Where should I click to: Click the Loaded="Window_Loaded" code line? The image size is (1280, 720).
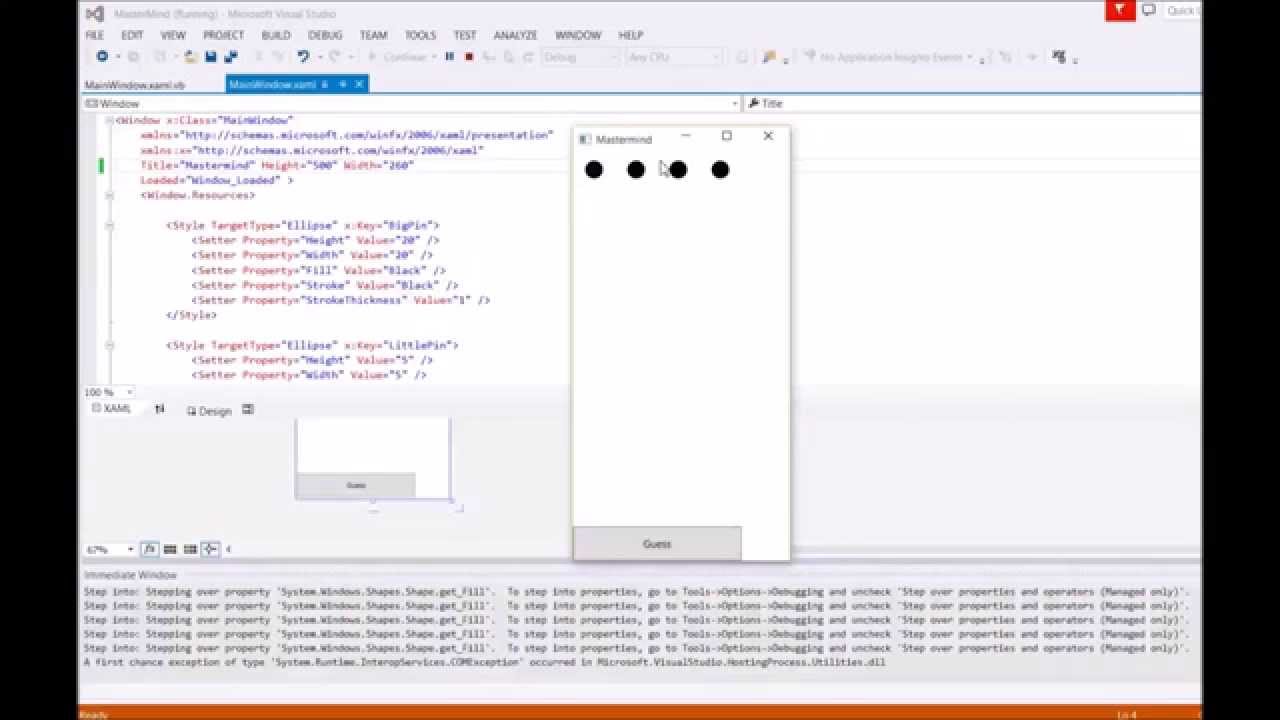point(216,180)
